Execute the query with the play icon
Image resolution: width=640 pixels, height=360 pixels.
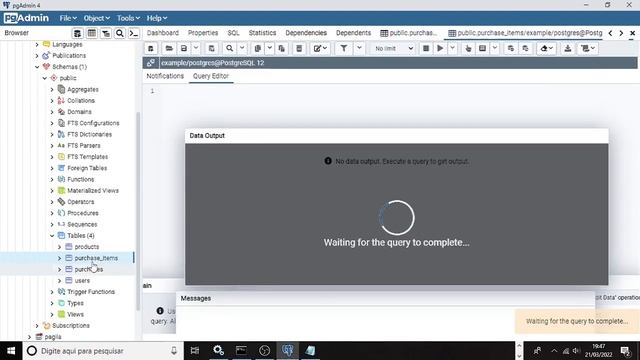440,49
